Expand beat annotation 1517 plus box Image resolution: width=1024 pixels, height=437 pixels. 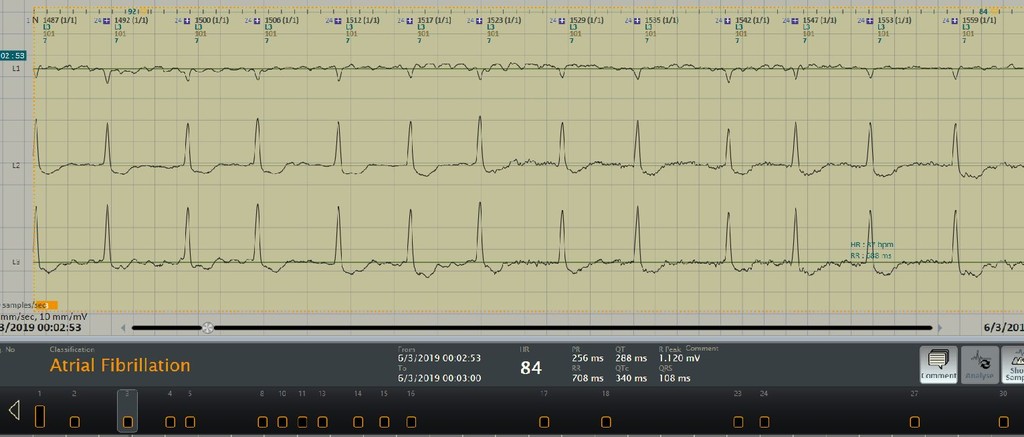coord(409,21)
